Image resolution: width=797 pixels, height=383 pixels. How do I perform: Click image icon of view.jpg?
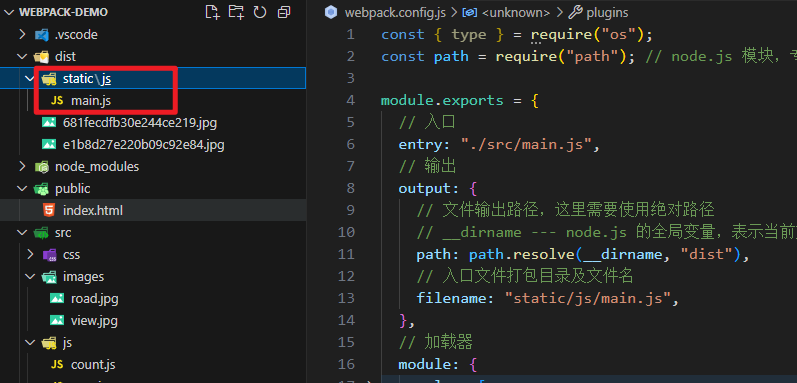point(57,321)
